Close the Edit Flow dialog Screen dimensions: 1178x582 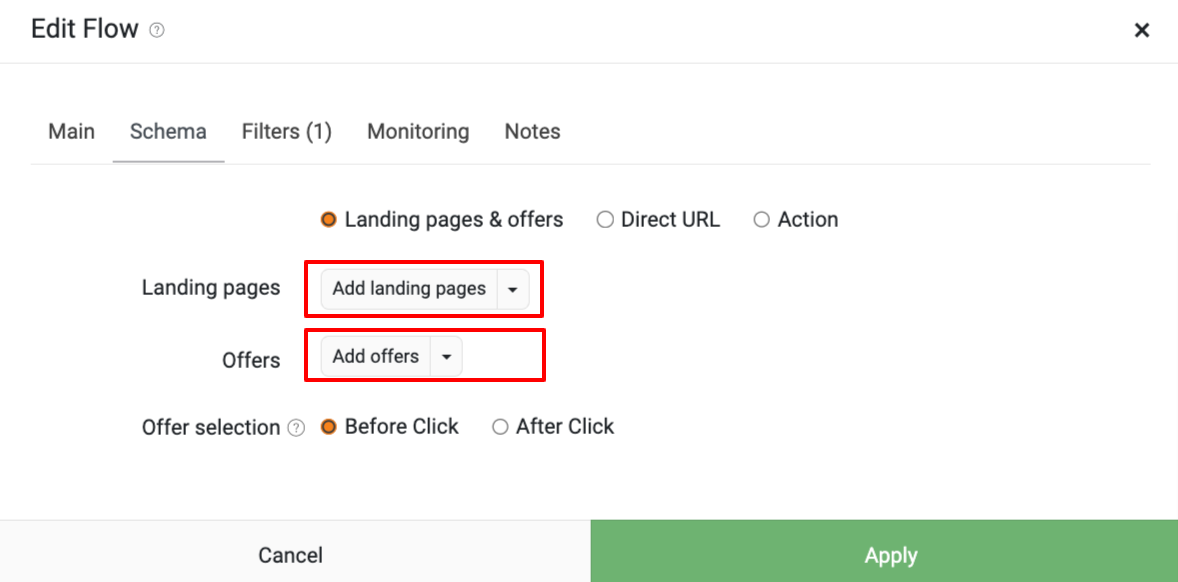pyautogui.click(x=1141, y=31)
